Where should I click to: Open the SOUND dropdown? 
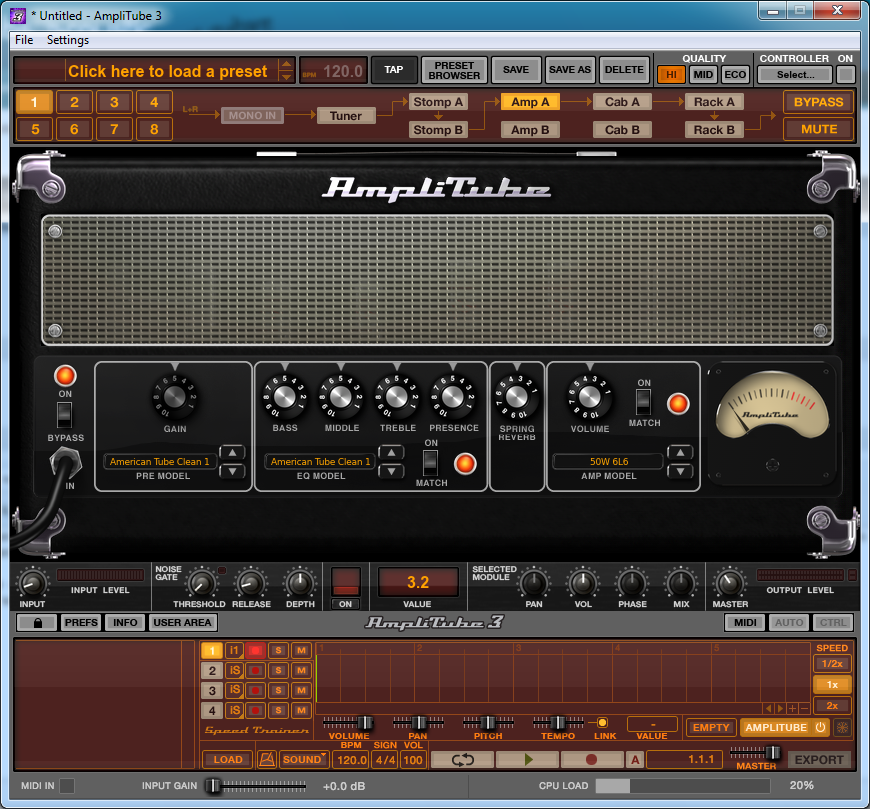click(304, 759)
